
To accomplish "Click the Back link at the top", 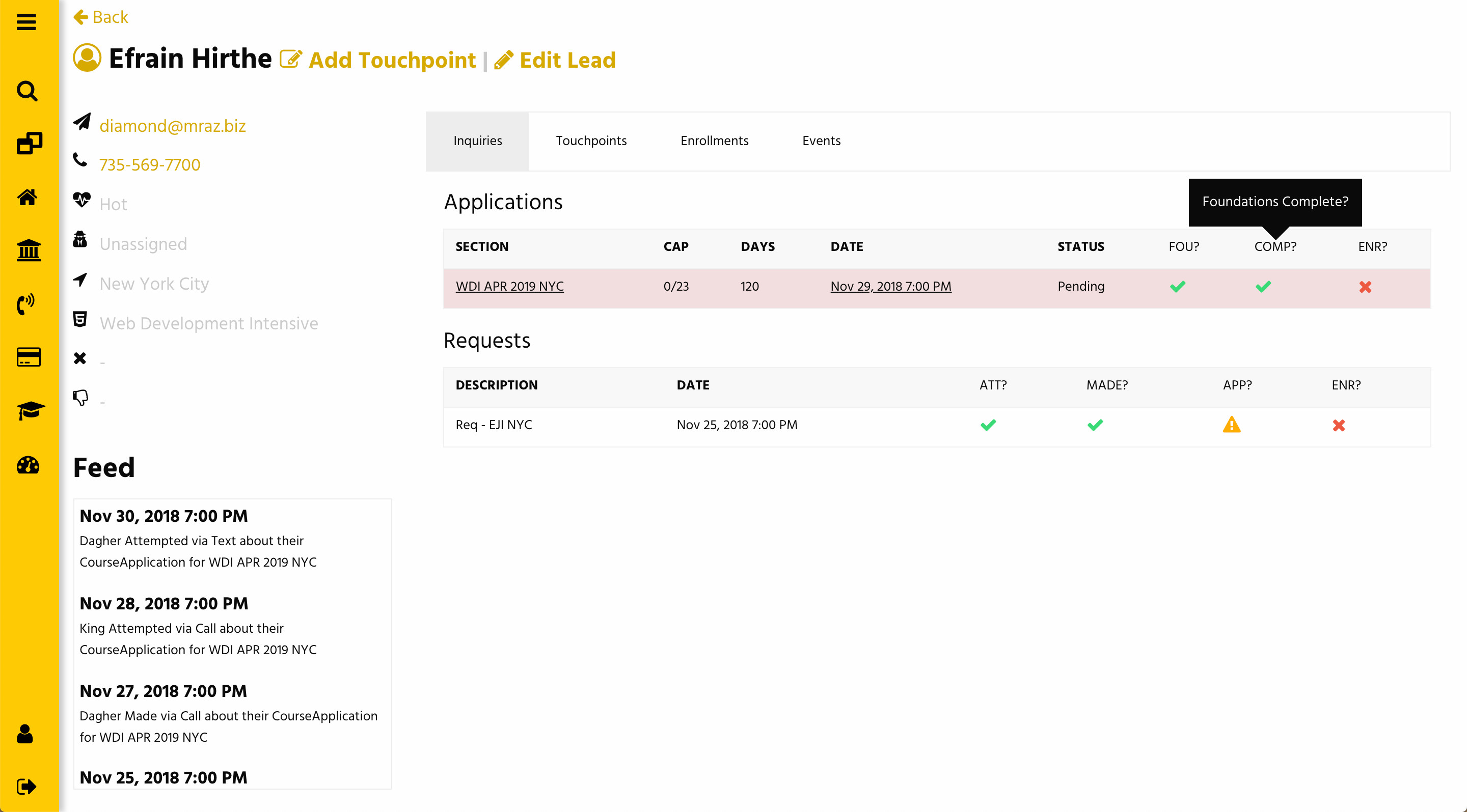I will point(102,16).
